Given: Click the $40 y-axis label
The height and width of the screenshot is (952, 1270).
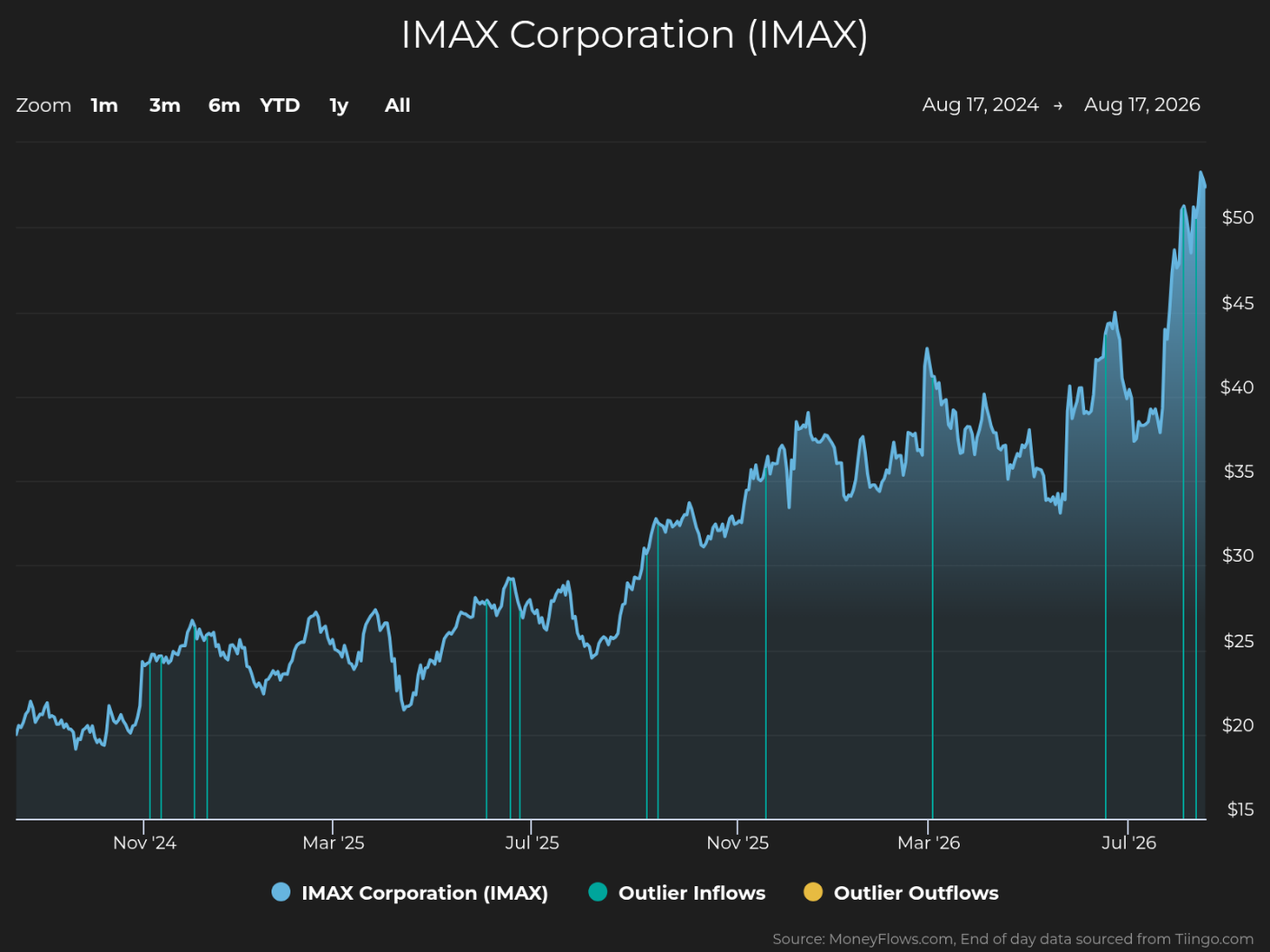Looking at the screenshot, I should 1238,388.
